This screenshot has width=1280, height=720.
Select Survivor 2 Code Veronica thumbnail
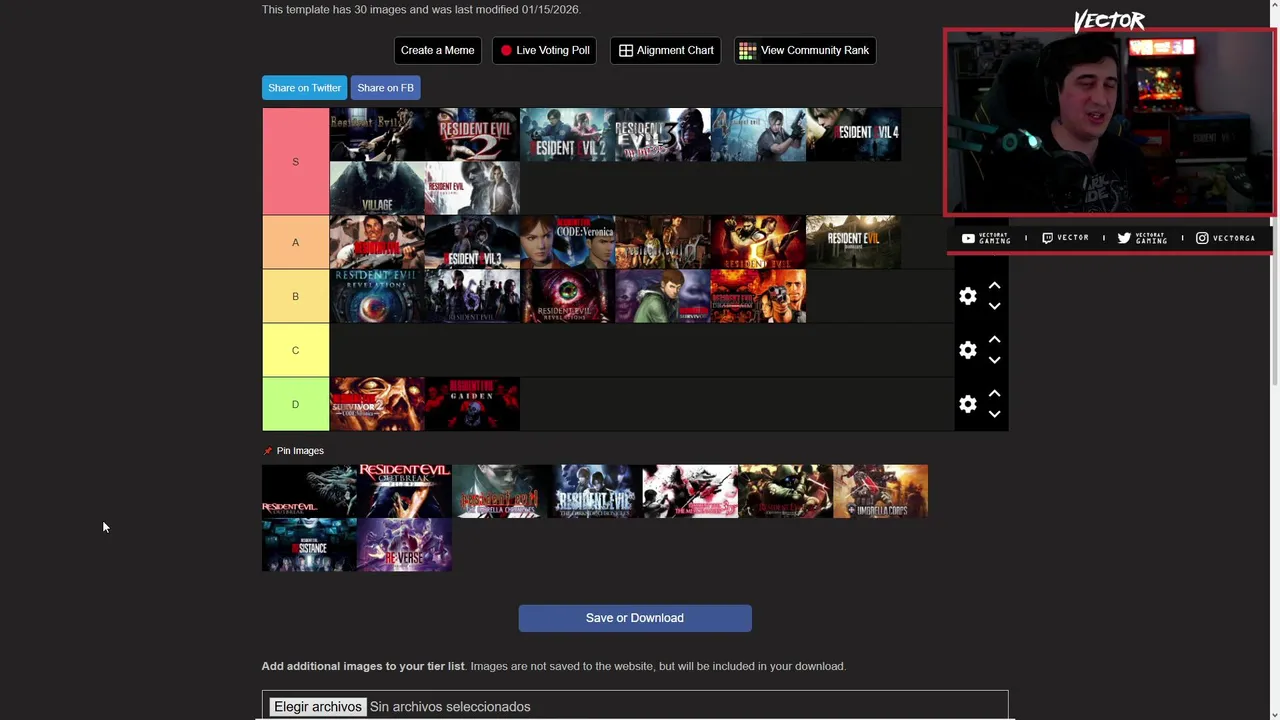pyautogui.click(x=377, y=404)
